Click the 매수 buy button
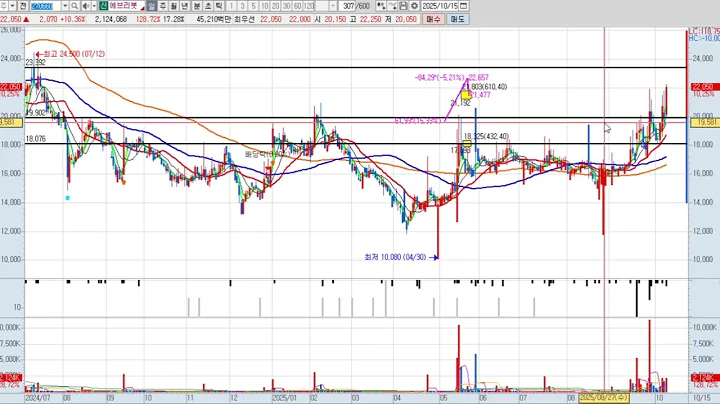The image size is (720, 404). pos(433,19)
